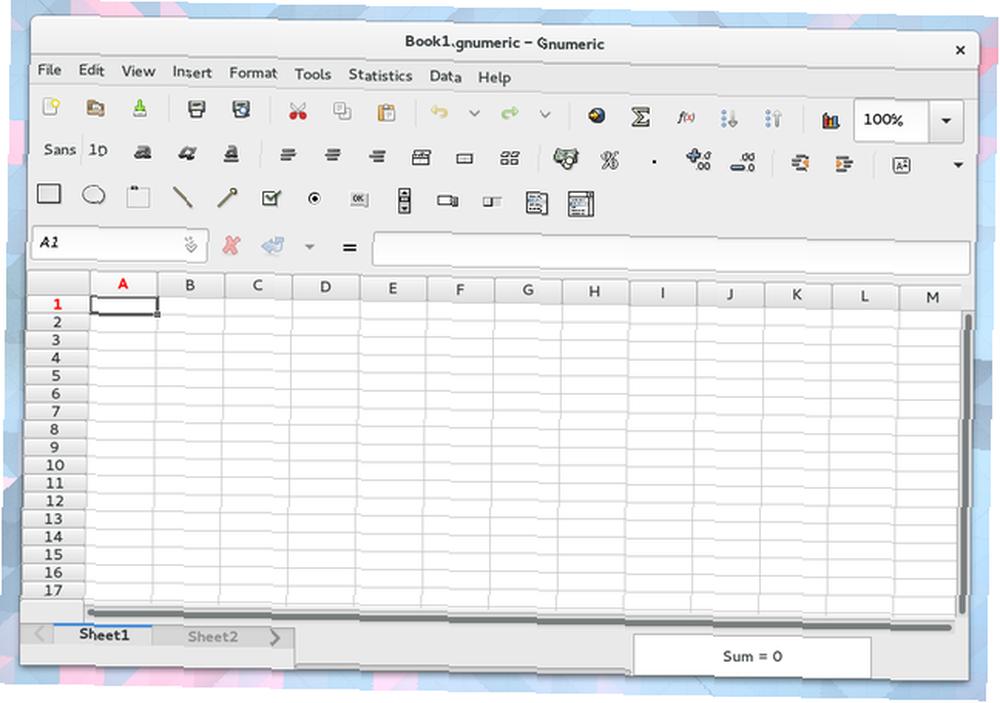1000x703 pixels.
Task: Open the Sans font name selector
Action: [x=60, y=149]
